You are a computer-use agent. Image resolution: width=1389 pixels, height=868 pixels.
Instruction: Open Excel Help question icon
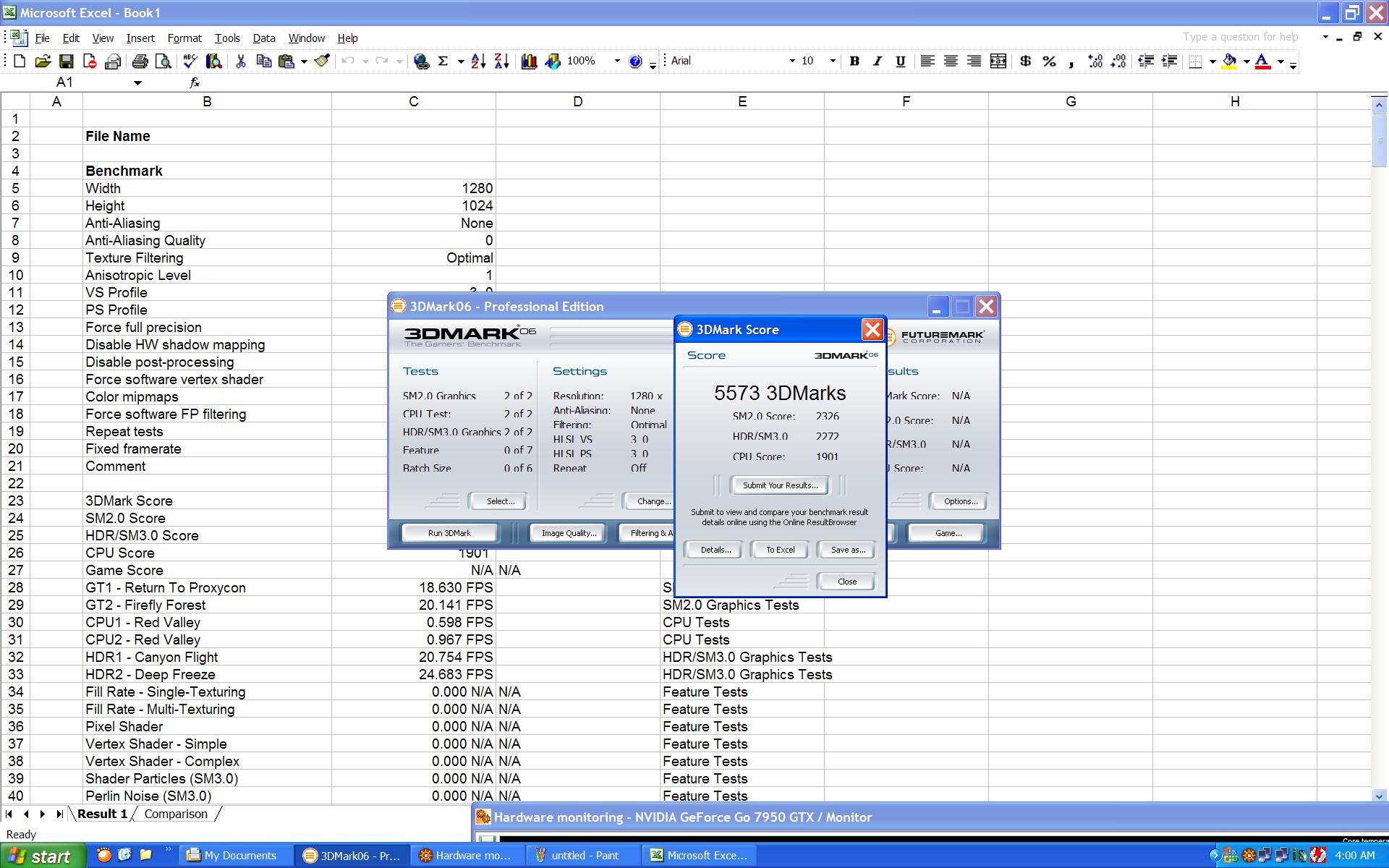click(x=635, y=61)
